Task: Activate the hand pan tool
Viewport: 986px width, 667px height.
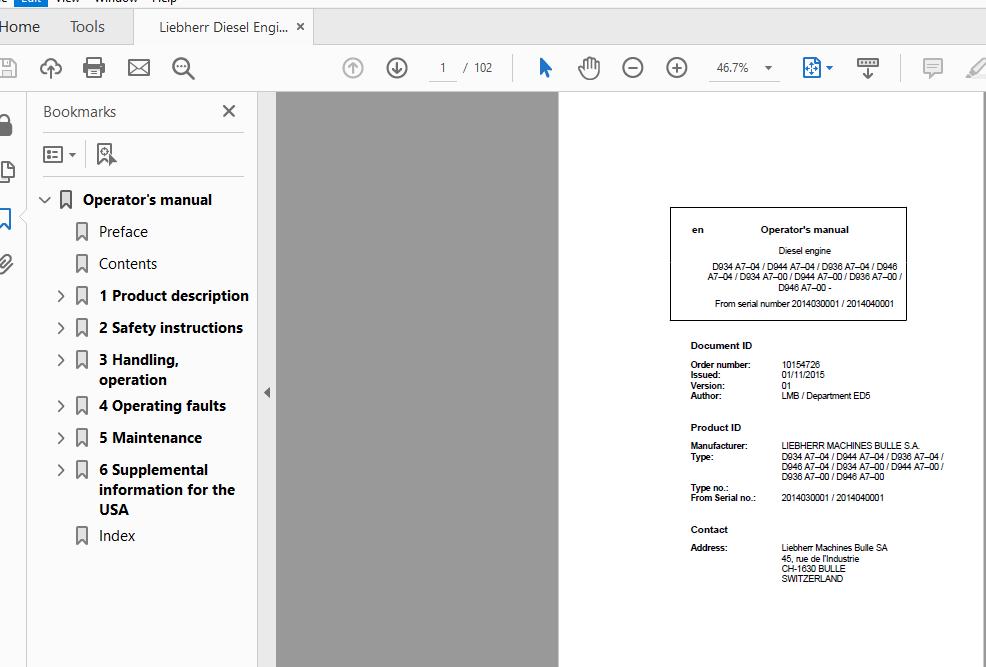Action: (589, 68)
